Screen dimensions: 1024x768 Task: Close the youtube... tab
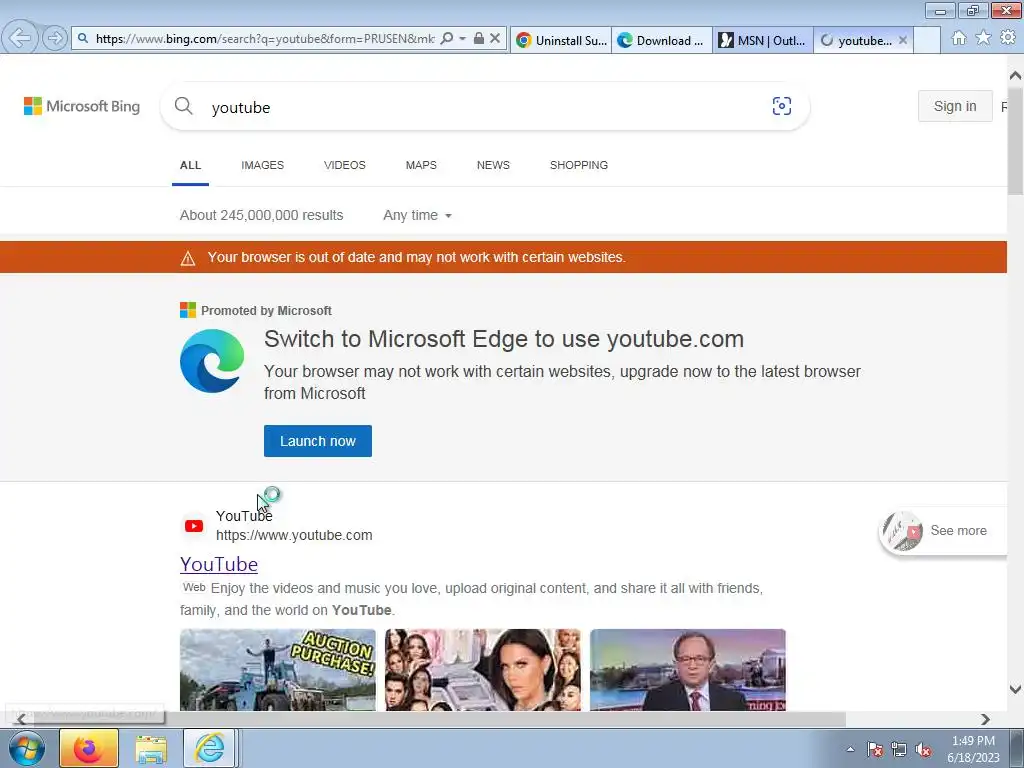903,40
